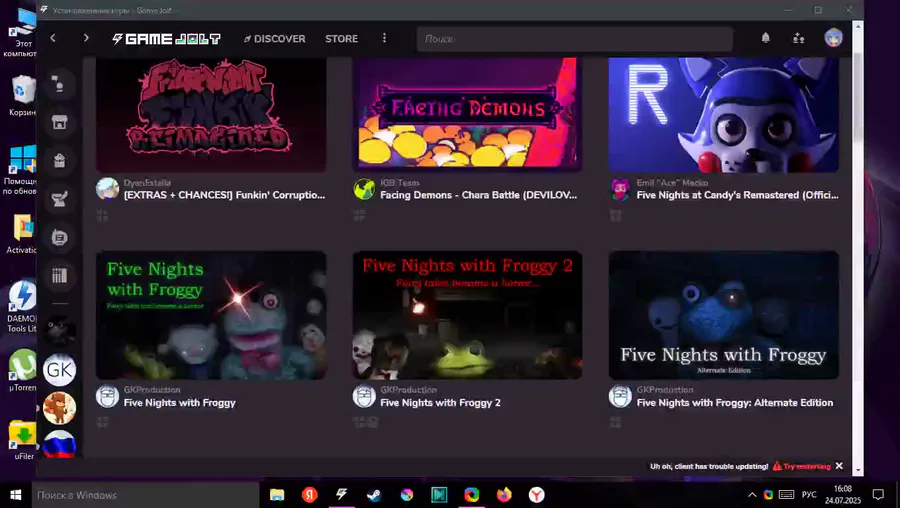Click the 'Facing Demons - Chara Battle' title

click(x=479, y=195)
